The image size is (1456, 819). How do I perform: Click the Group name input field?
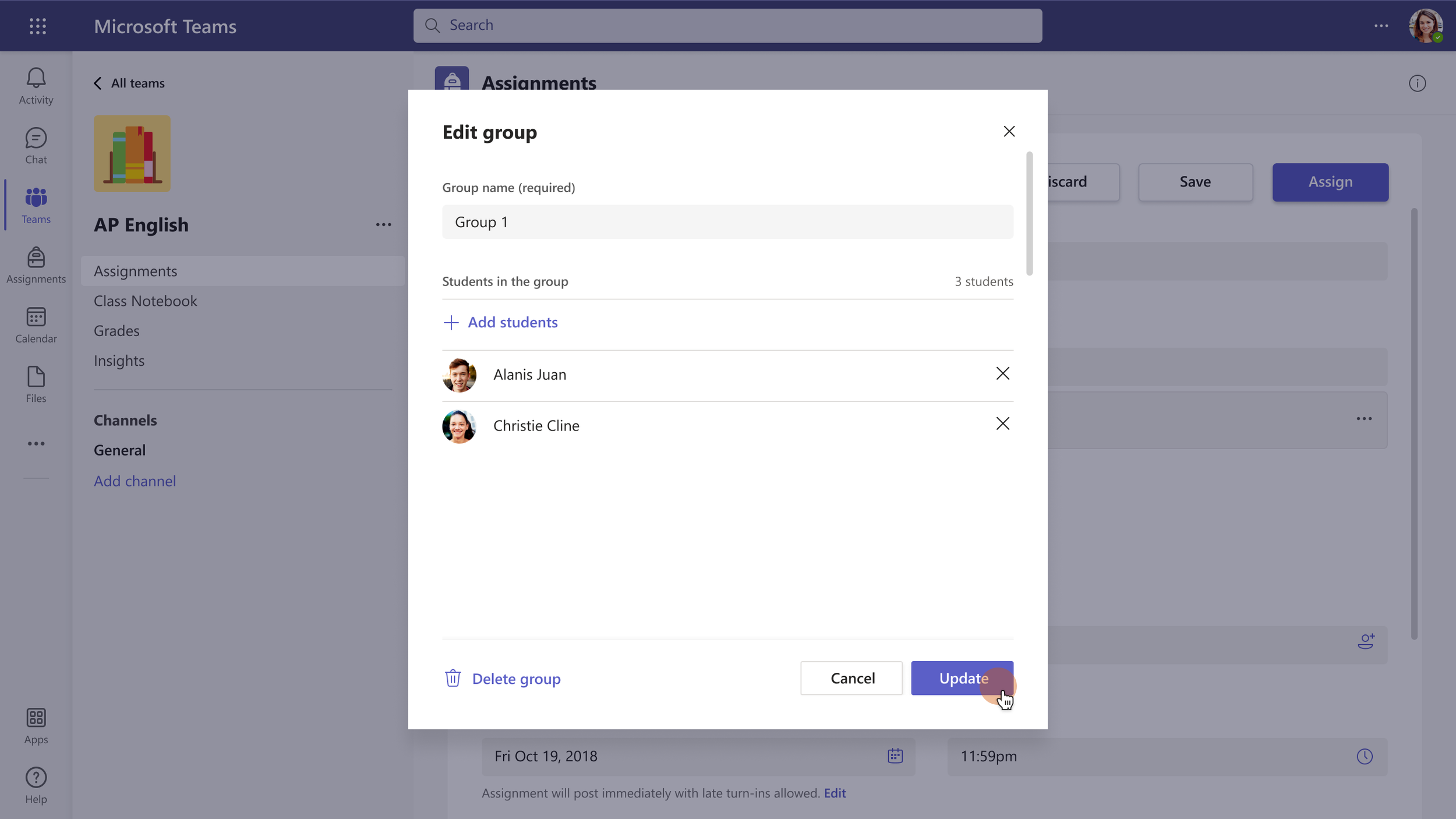727,222
